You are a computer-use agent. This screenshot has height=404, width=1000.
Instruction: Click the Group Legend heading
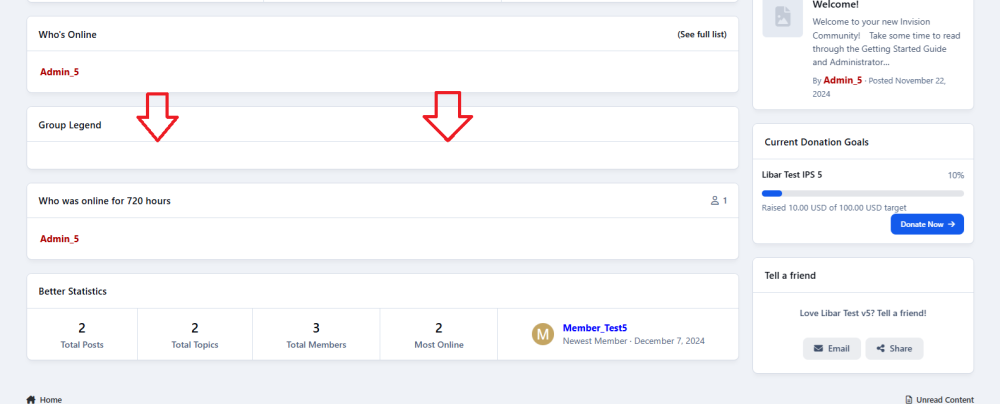70,125
